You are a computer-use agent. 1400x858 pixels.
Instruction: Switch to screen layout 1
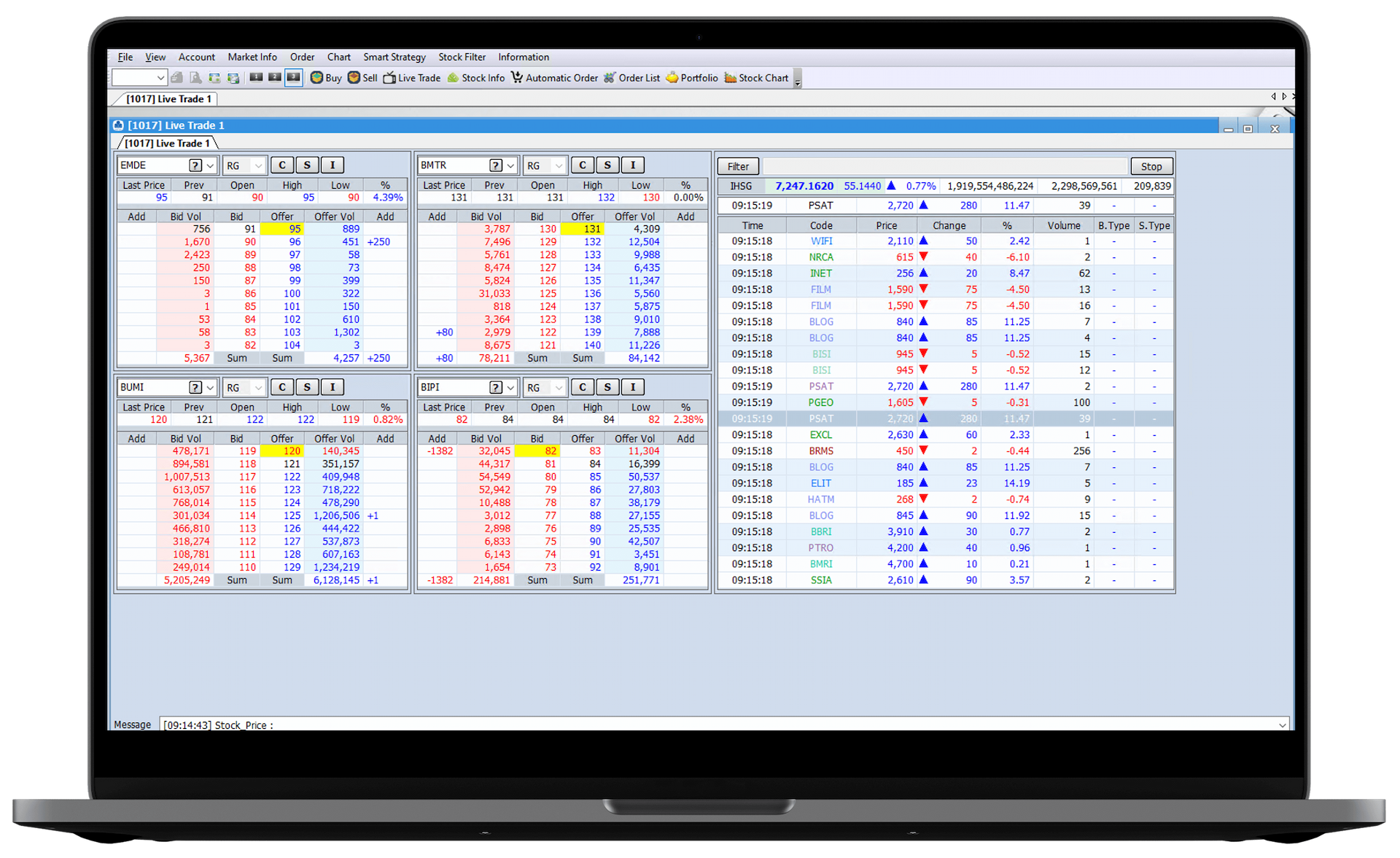click(256, 78)
